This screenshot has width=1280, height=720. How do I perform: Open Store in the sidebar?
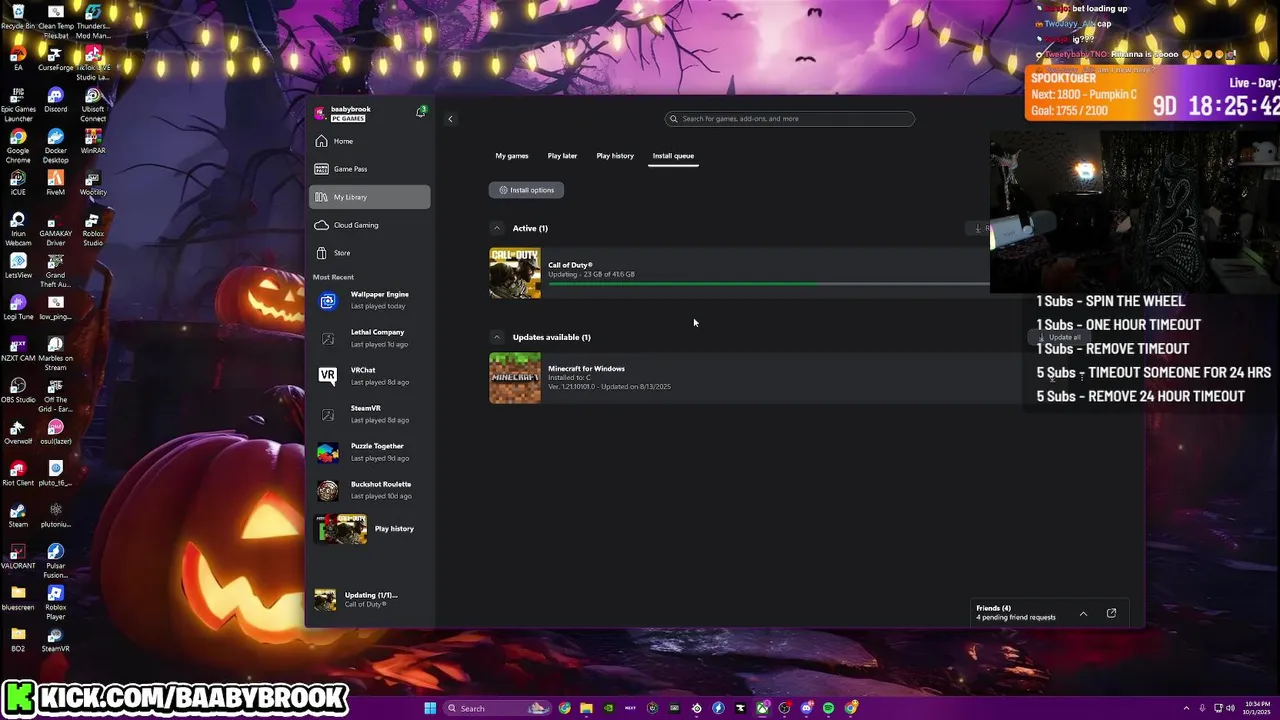pyautogui.click(x=370, y=253)
